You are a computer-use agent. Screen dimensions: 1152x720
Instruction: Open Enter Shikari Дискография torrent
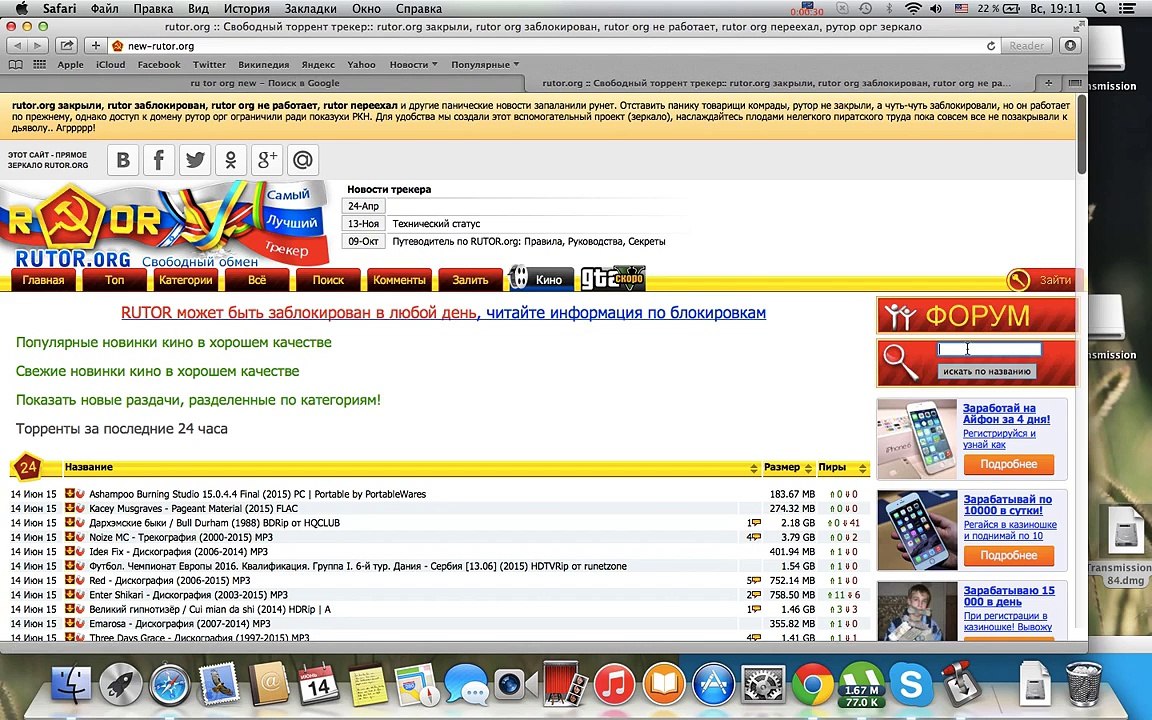tap(188, 595)
